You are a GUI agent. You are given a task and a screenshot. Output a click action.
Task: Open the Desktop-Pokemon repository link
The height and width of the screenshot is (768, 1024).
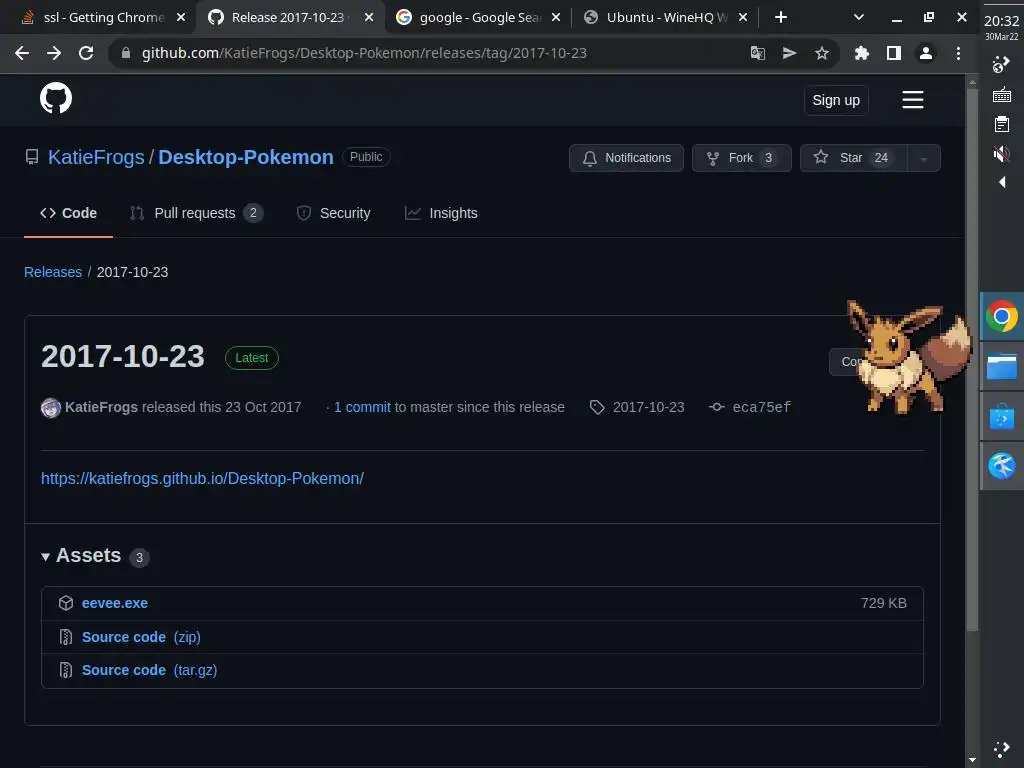tap(246, 157)
